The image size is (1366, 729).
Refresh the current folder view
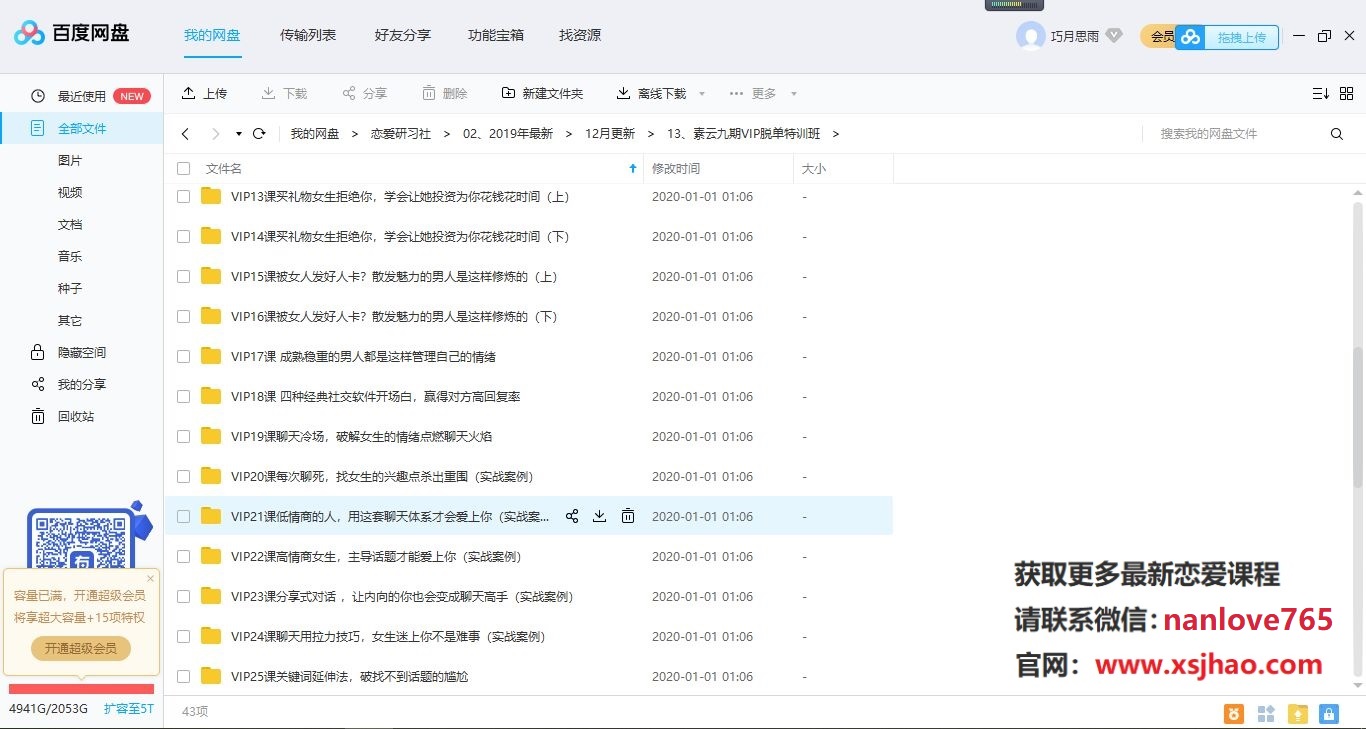pos(259,132)
